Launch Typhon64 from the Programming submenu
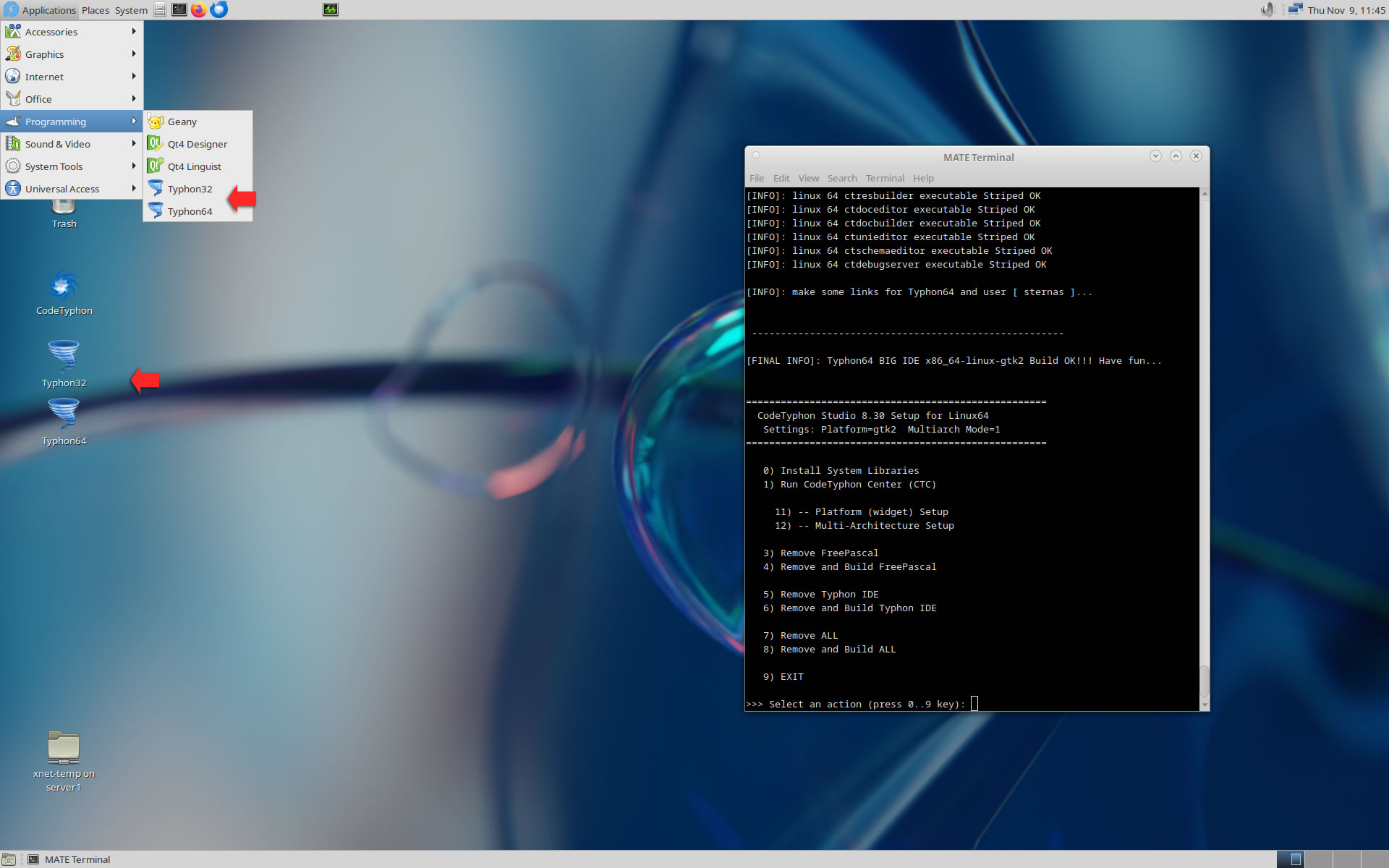 point(197,211)
